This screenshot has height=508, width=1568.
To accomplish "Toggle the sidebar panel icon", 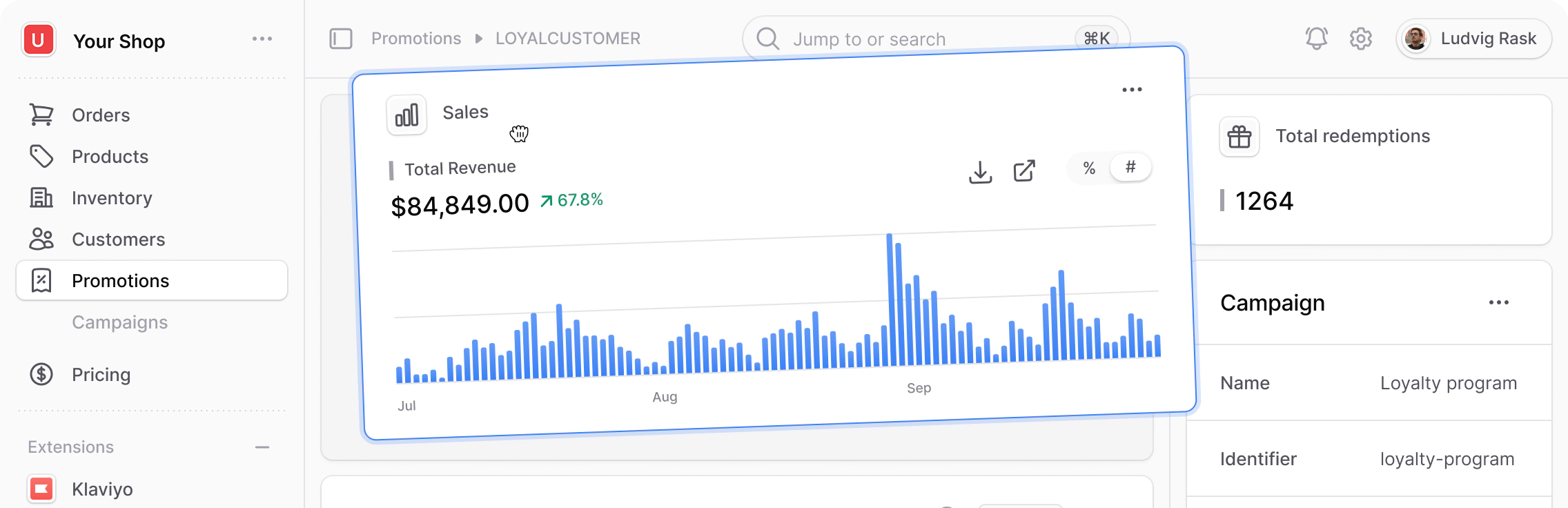I will tap(341, 39).
